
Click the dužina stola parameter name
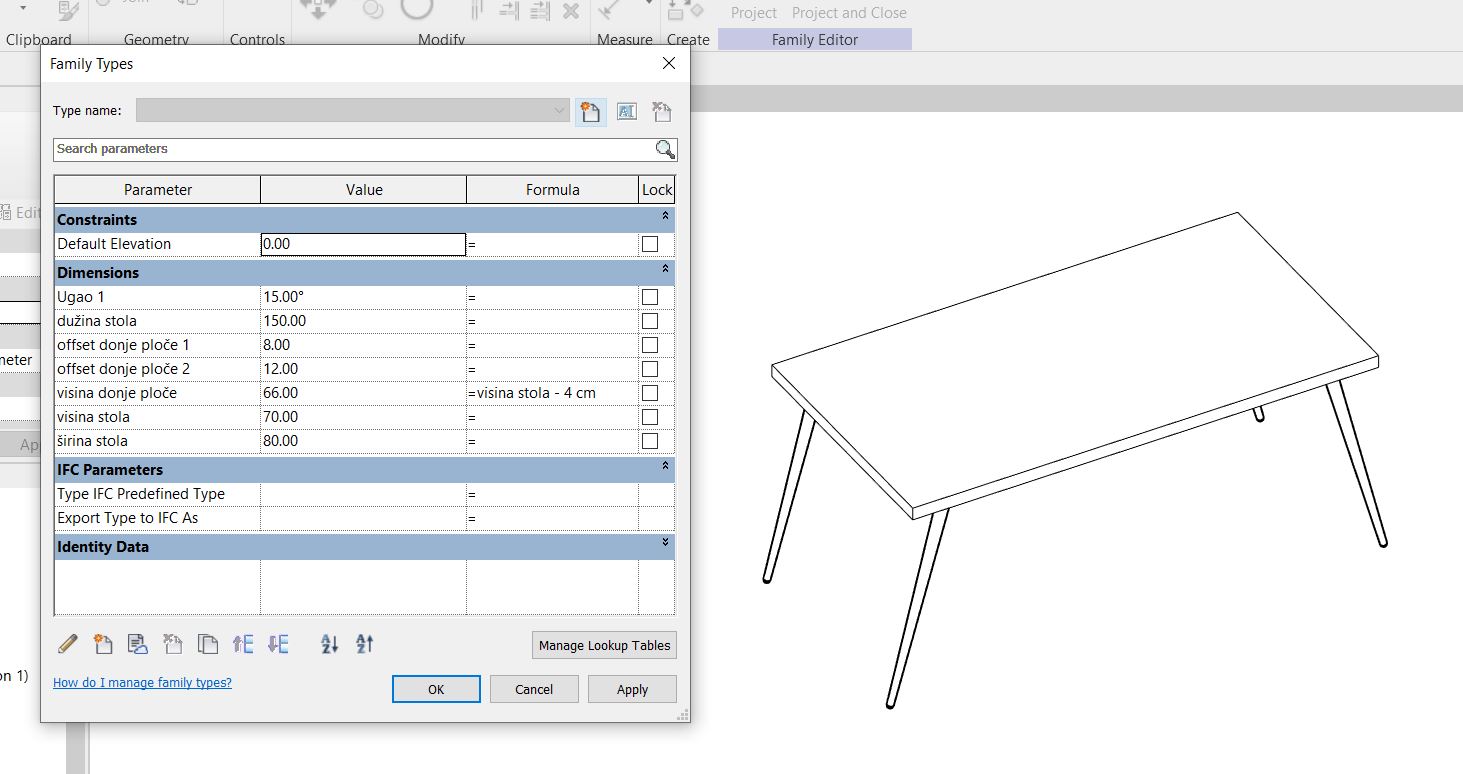pos(97,321)
